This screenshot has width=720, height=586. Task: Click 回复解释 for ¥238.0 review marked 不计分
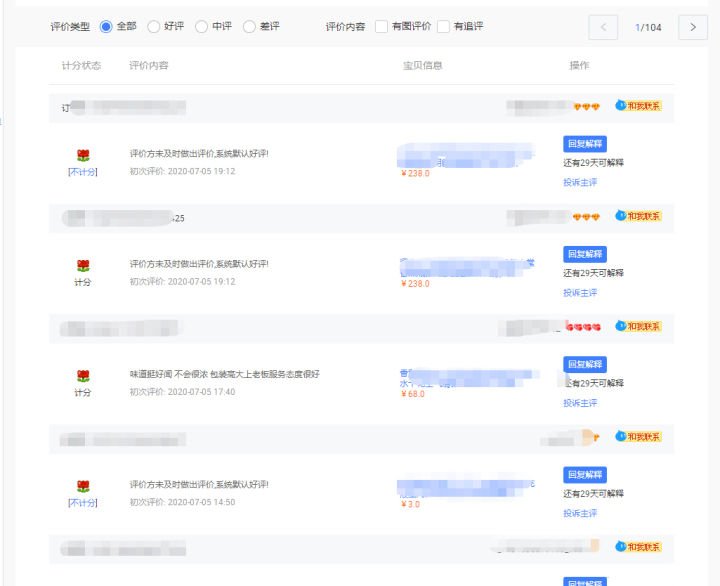pyautogui.click(x=585, y=144)
